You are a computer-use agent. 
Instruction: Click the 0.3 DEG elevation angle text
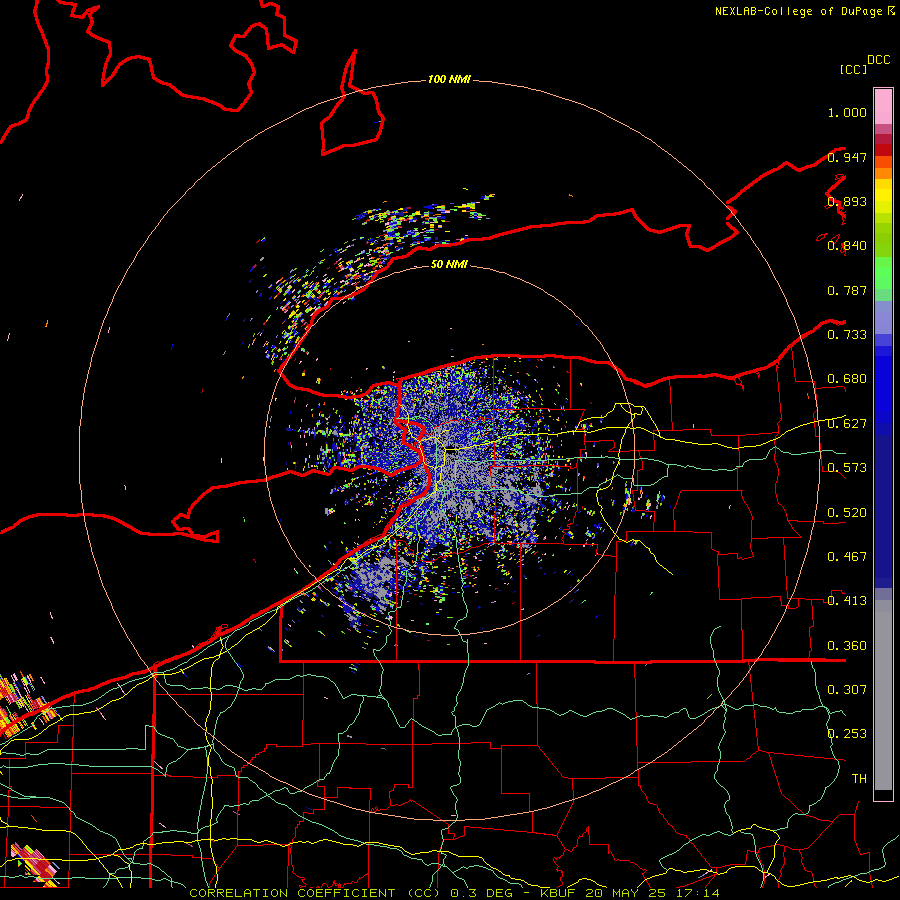481,893
